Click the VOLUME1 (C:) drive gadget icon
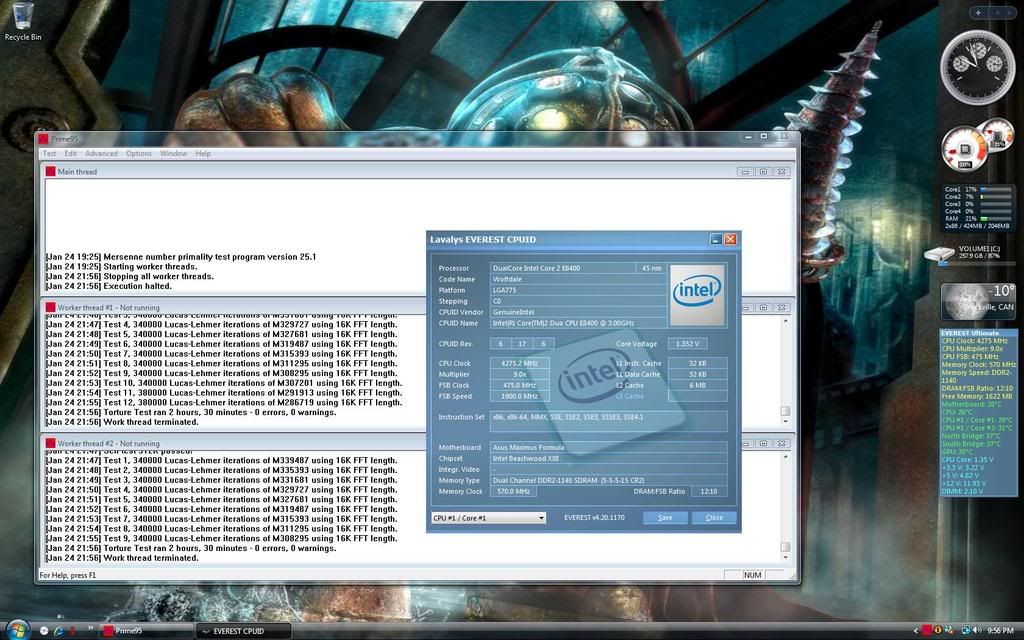Viewport: 1024px width, 640px height. (940, 254)
